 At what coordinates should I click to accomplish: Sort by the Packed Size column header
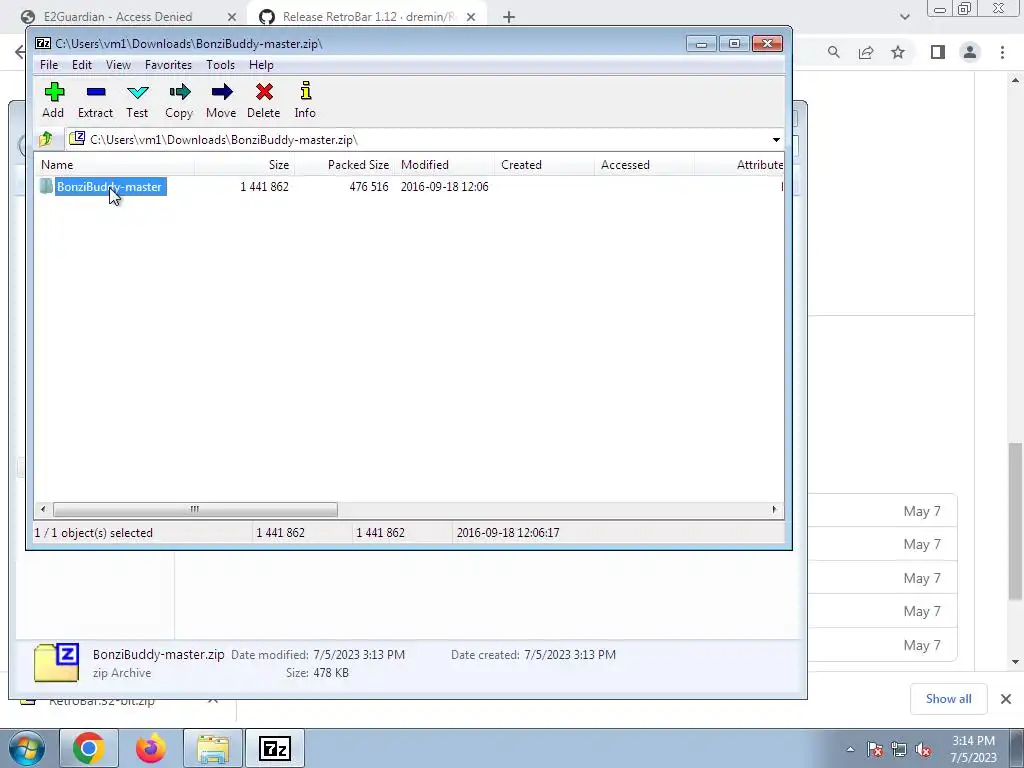pos(345,165)
